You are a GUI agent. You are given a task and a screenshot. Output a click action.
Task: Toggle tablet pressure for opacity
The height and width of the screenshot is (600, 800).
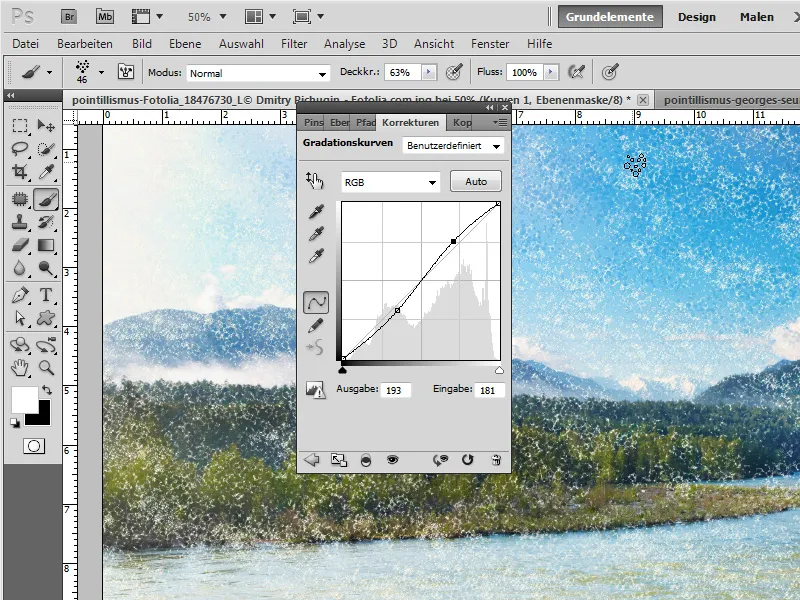coord(454,72)
